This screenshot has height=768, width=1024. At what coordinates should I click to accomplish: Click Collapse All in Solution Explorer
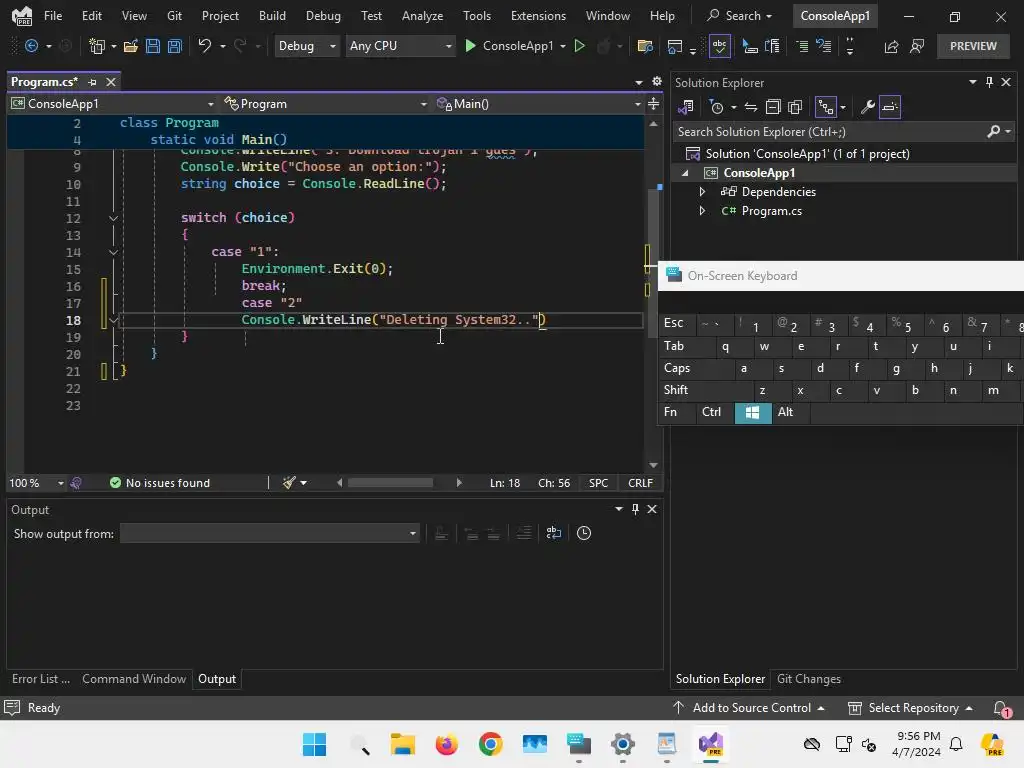[x=773, y=107]
